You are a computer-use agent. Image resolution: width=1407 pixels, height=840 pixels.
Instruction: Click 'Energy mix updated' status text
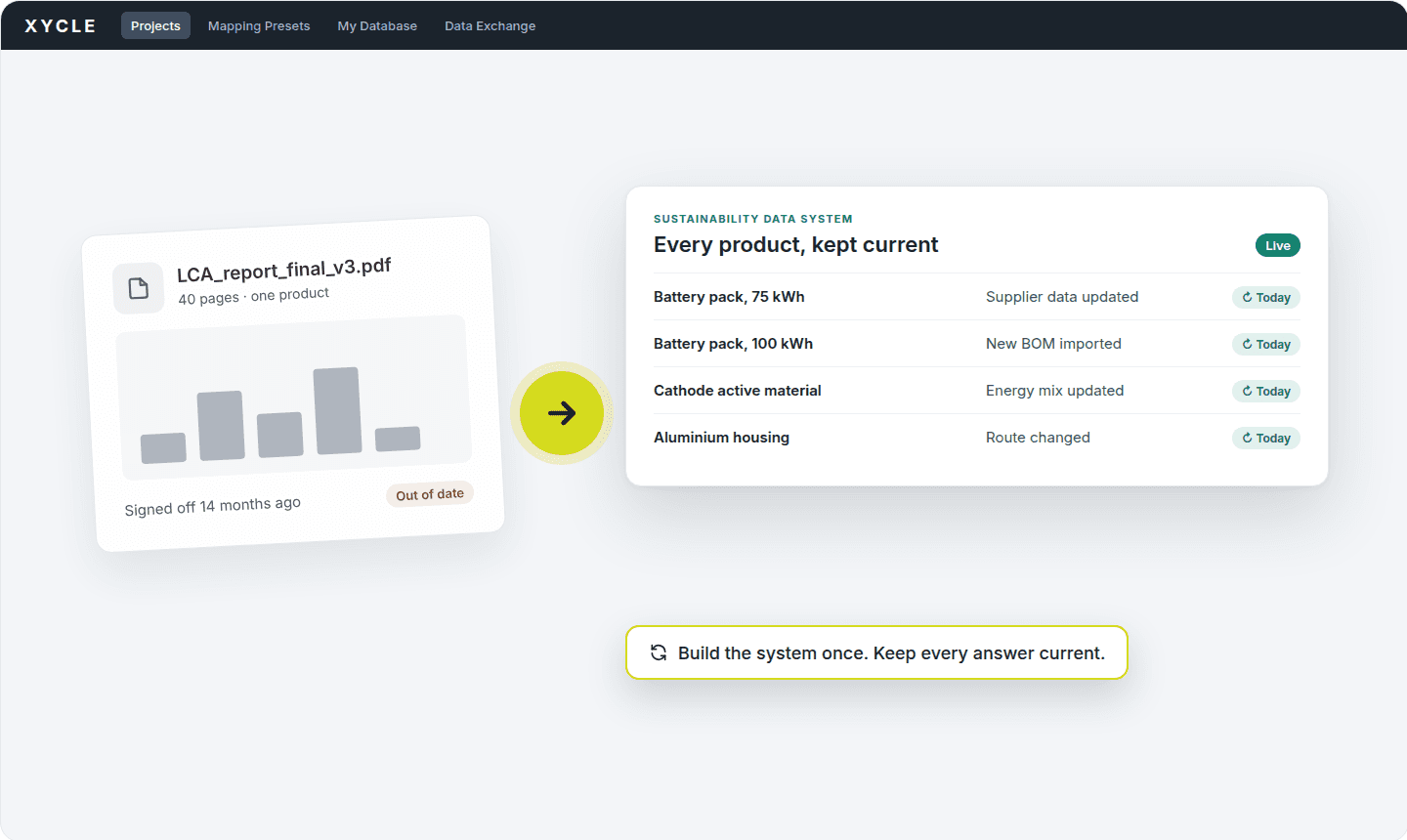[1054, 391]
